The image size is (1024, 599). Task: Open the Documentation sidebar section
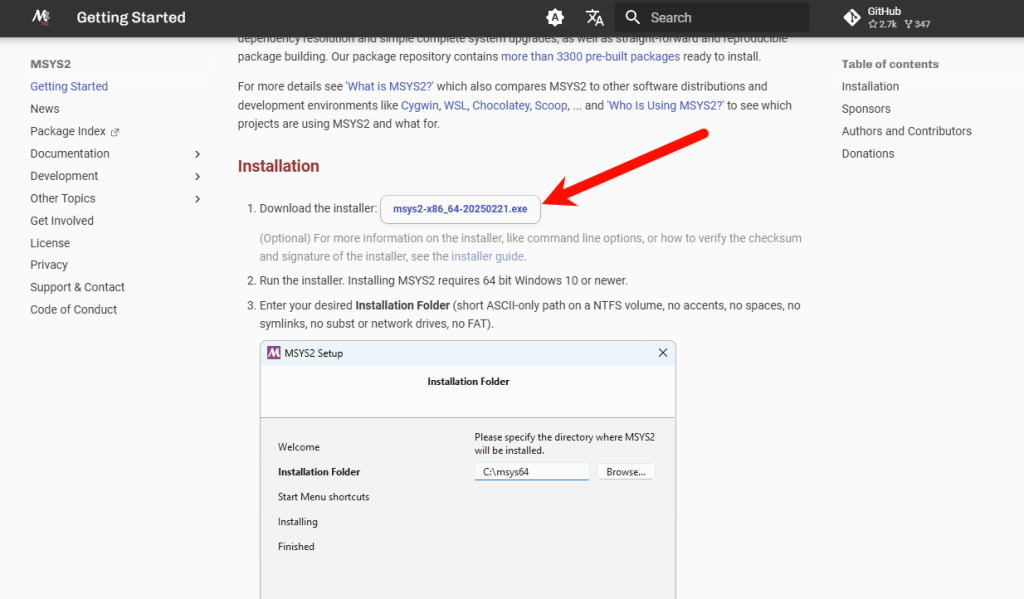(x=70, y=154)
